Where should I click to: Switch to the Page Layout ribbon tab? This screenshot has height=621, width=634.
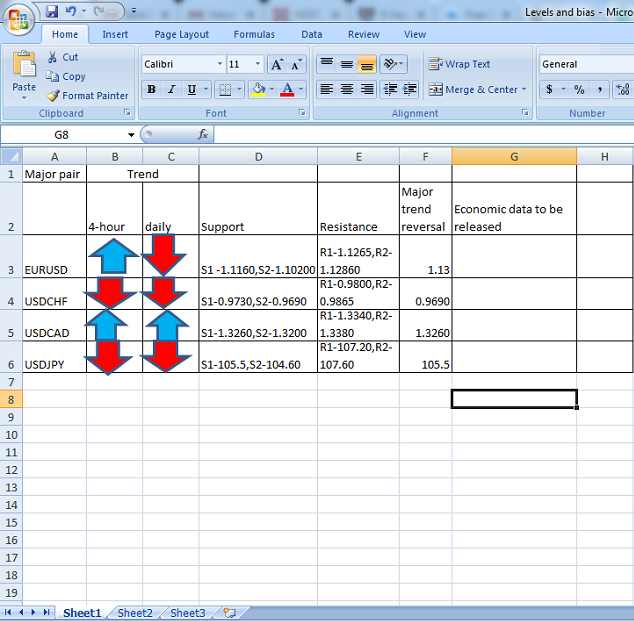181,34
